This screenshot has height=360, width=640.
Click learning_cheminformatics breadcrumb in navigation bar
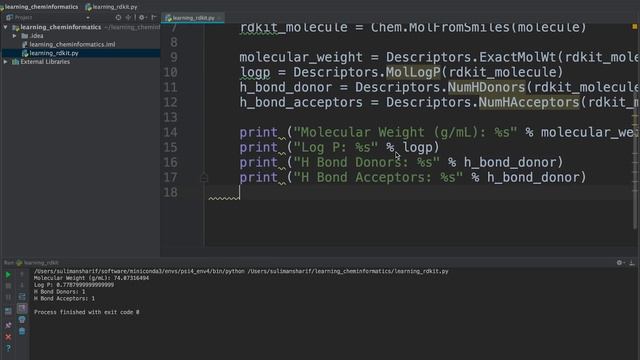[41, 7]
